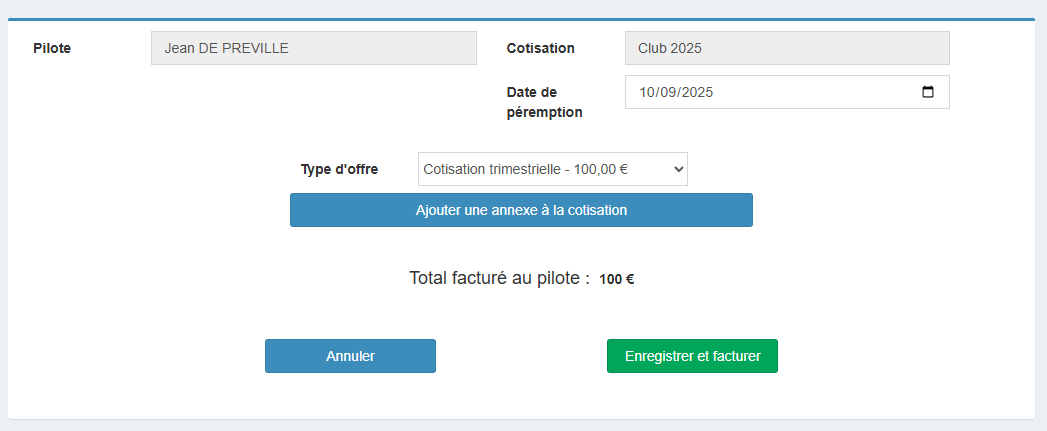
Task: Open the calendar picker icon in date field
Action: coord(928,92)
